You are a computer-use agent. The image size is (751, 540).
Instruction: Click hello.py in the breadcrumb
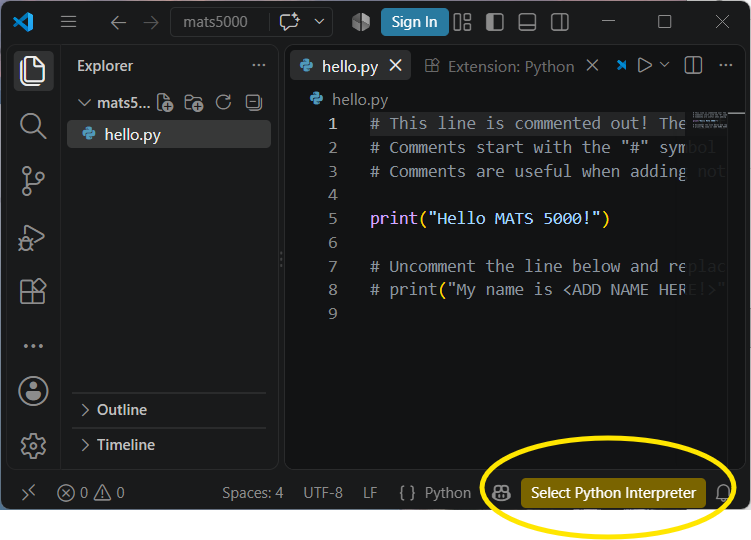[360, 100]
